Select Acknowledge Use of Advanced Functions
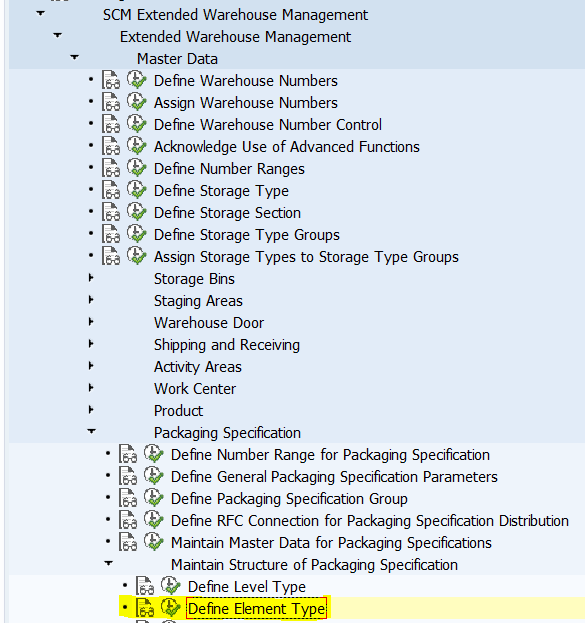The image size is (585, 623). coord(287,147)
